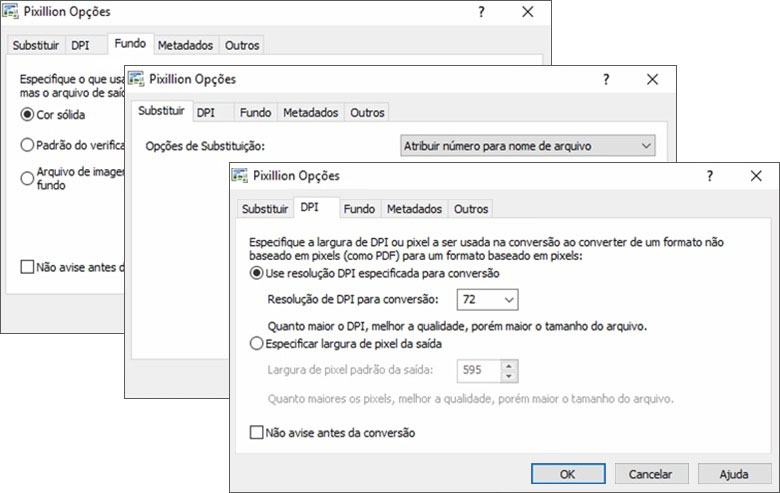
Task: Select Fundo tab in back window
Action: point(130,43)
